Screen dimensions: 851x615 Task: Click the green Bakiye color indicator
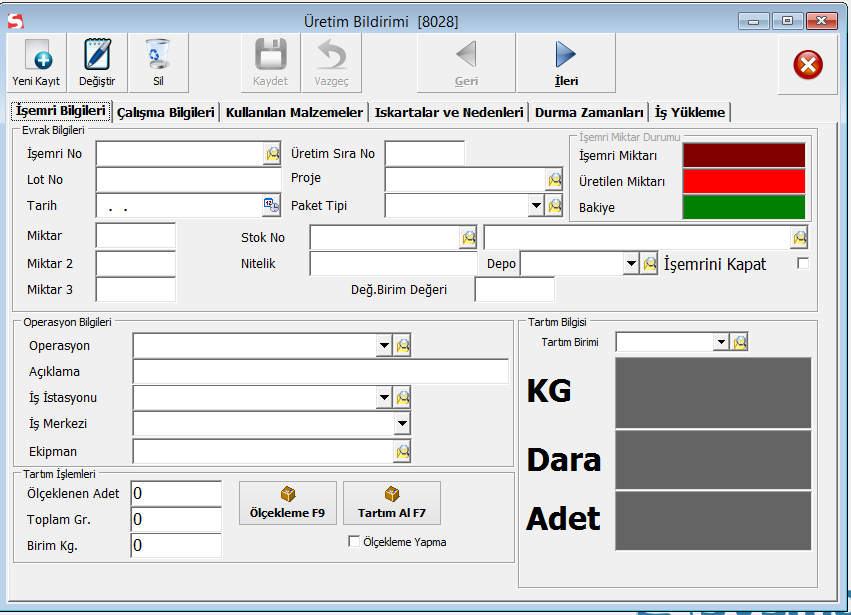(743, 207)
